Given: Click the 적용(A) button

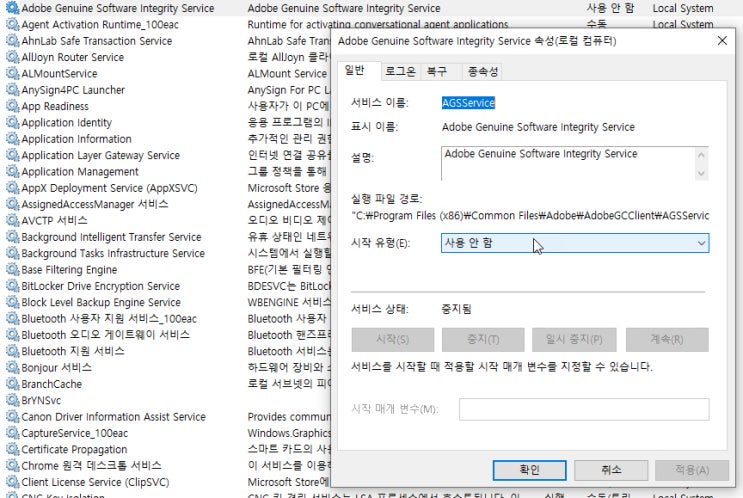Looking at the screenshot, I should [692, 470].
